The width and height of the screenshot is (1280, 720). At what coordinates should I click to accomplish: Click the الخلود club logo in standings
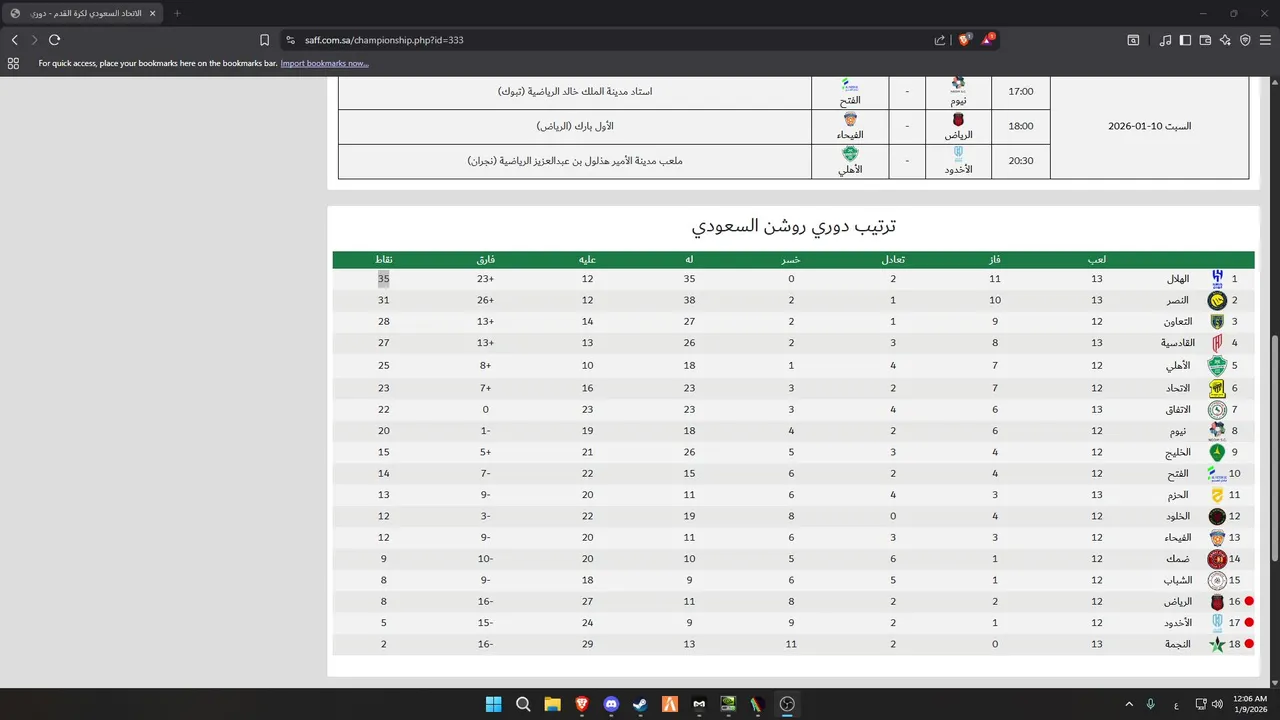(x=1217, y=517)
